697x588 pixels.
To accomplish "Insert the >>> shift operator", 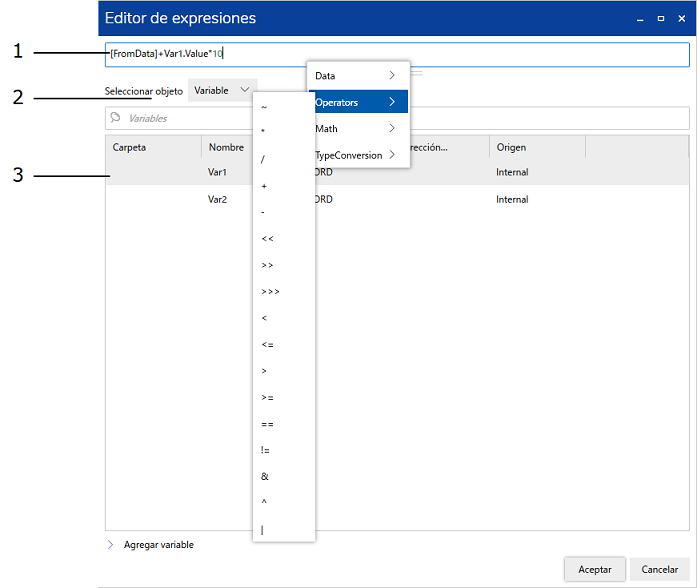I will click(x=270, y=292).
